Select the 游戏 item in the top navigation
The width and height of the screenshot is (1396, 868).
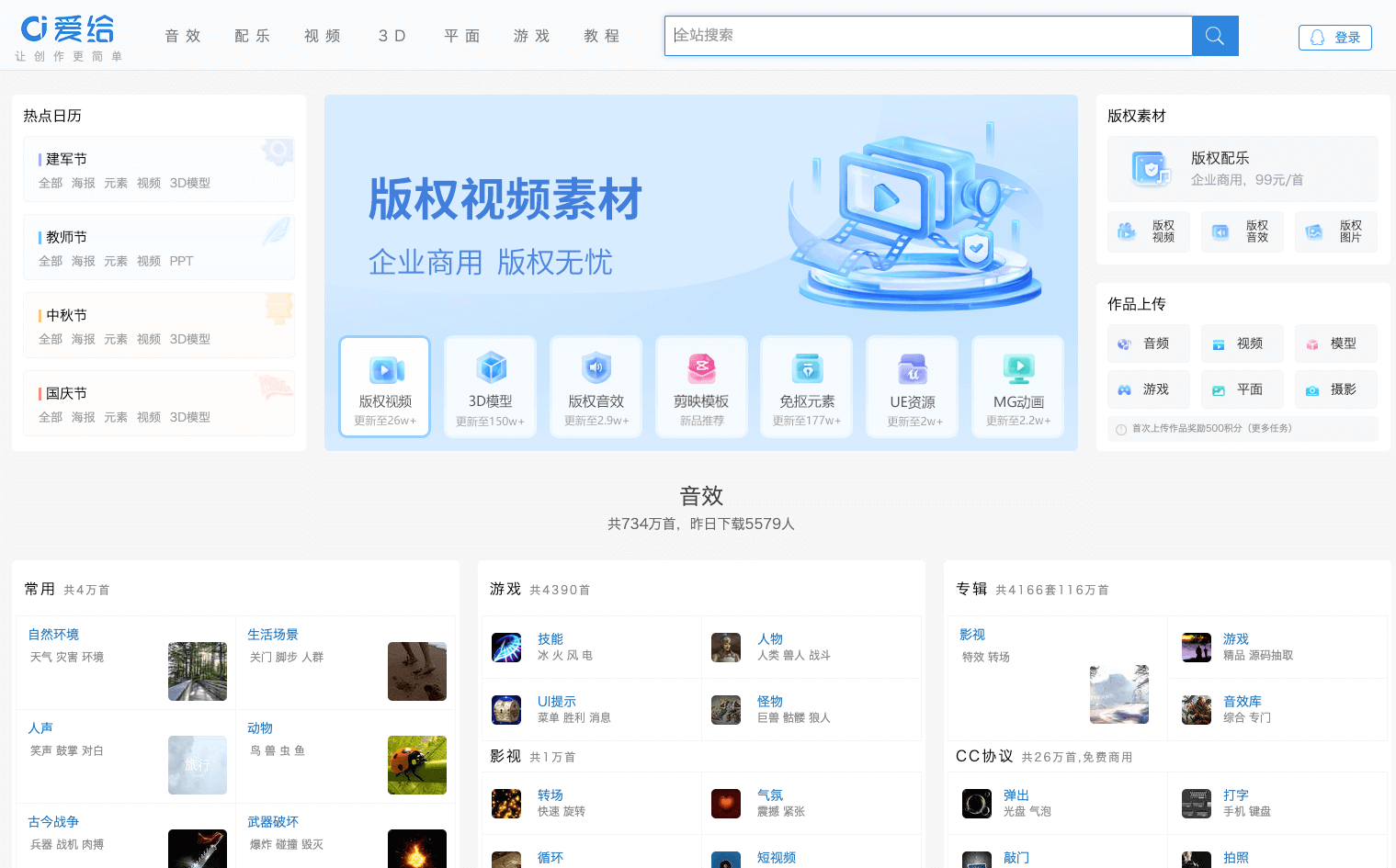(531, 36)
